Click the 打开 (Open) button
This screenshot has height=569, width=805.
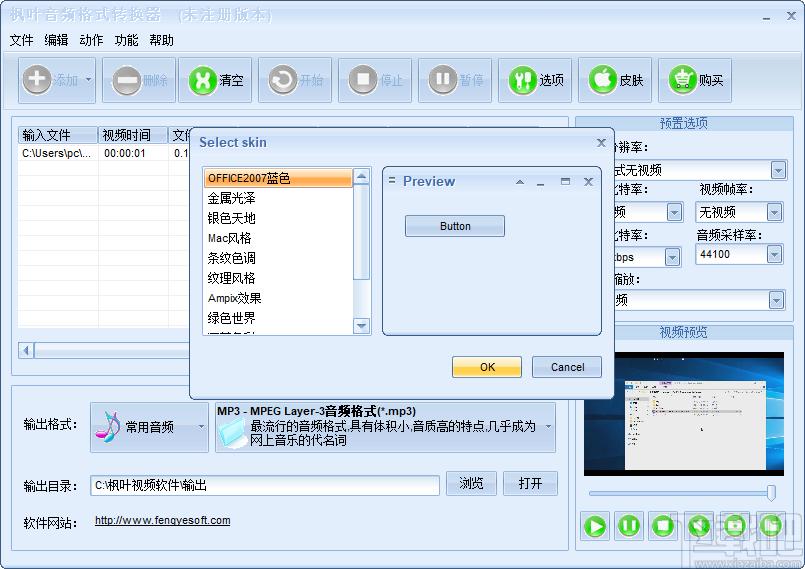pyautogui.click(x=530, y=483)
